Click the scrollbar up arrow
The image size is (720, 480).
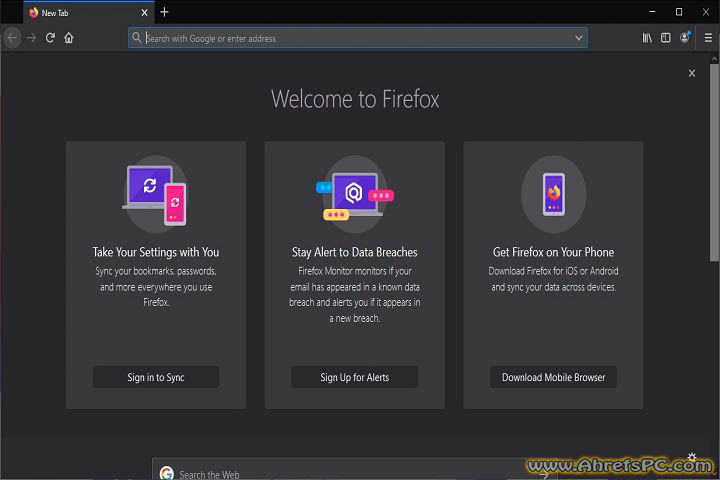coord(714,59)
